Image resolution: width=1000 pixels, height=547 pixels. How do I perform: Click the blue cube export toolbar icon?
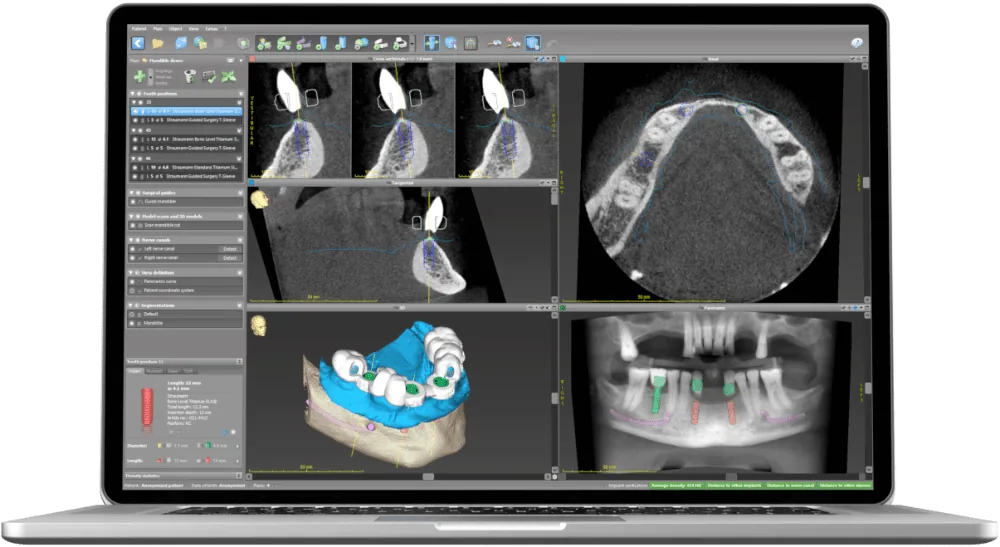coord(180,43)
